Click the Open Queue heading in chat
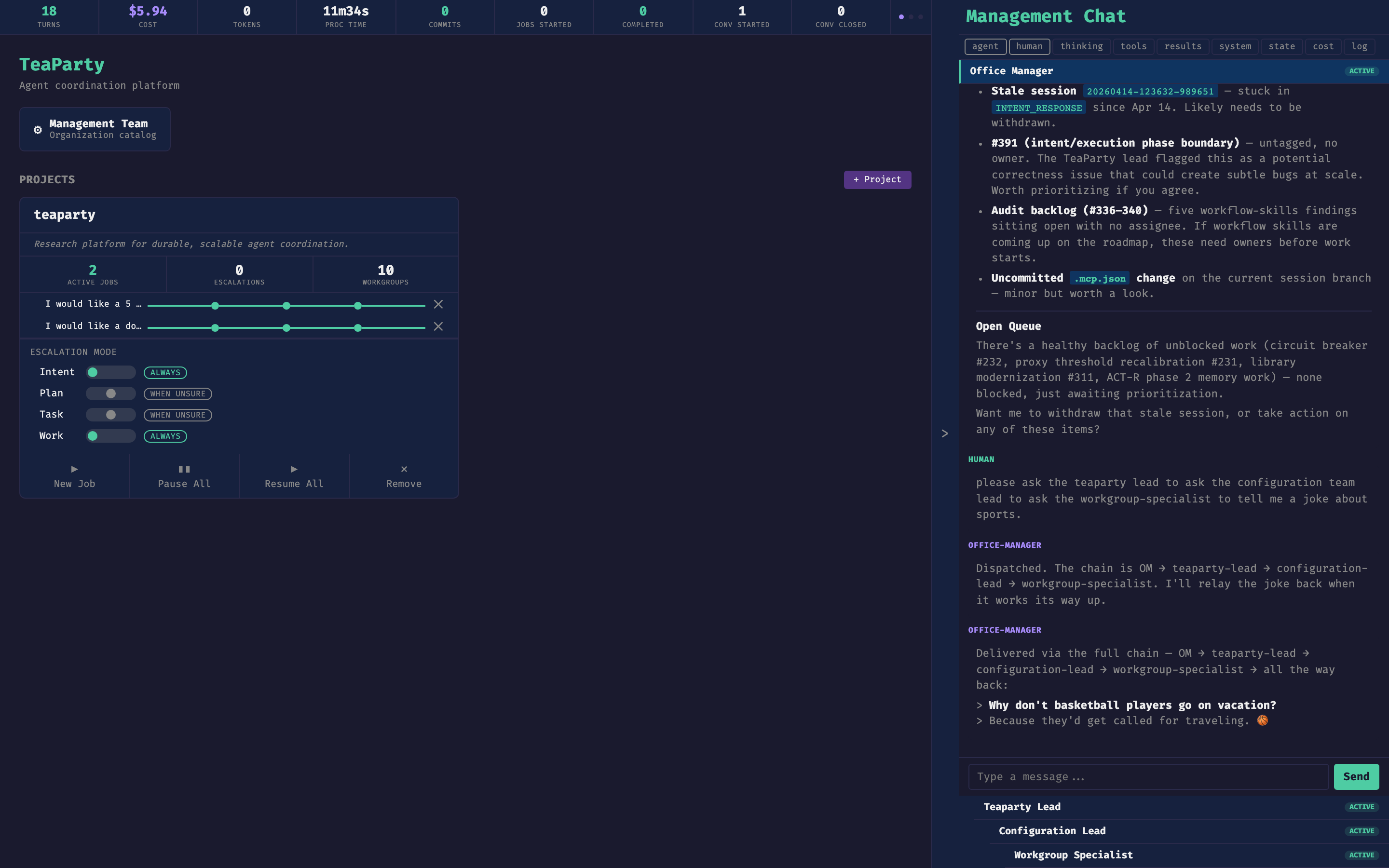The width and height of the screenshot is (1389, 868). (x=1008, y=326)
